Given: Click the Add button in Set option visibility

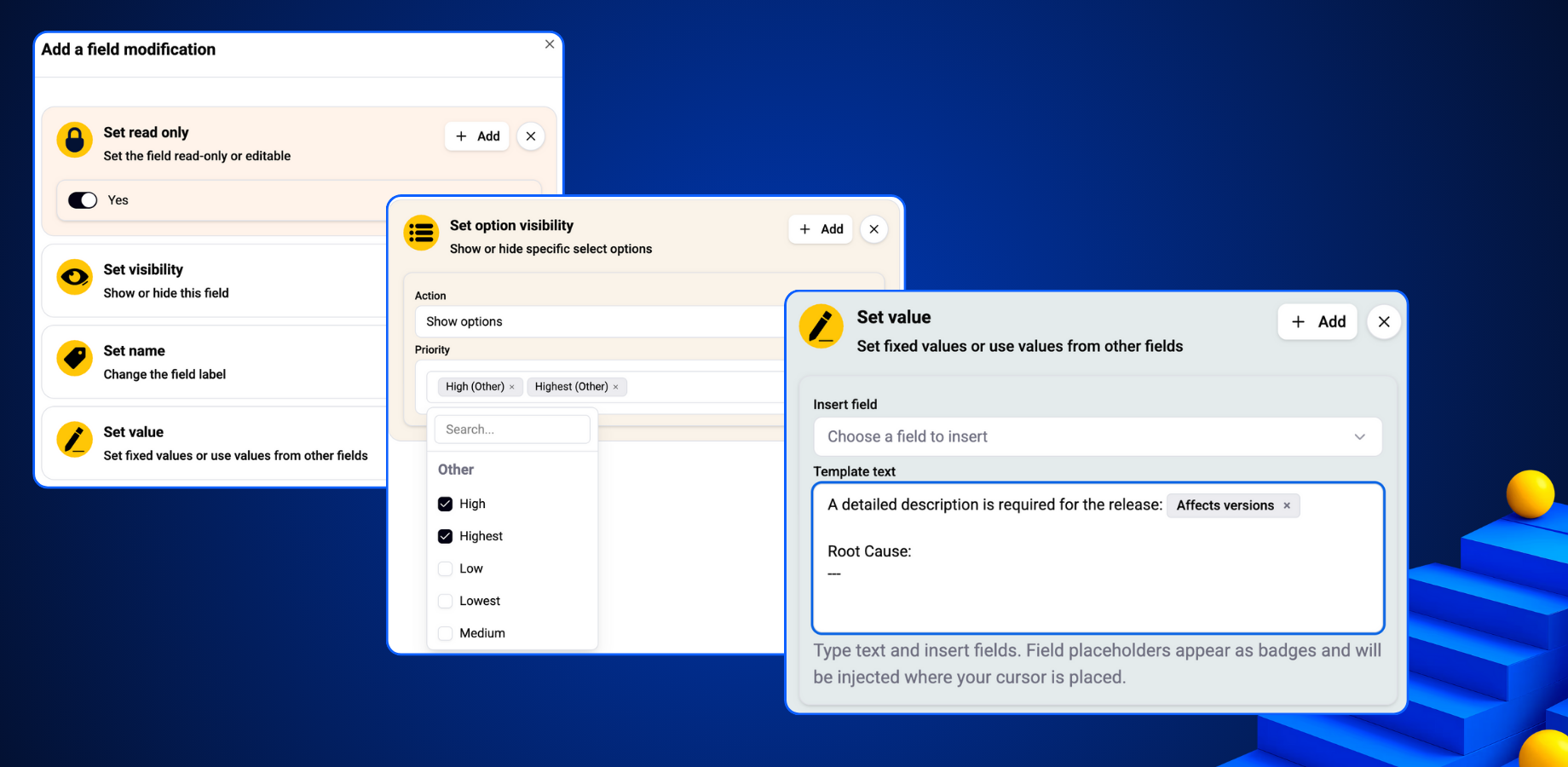Looking at the screenshot, I should 820,229.
